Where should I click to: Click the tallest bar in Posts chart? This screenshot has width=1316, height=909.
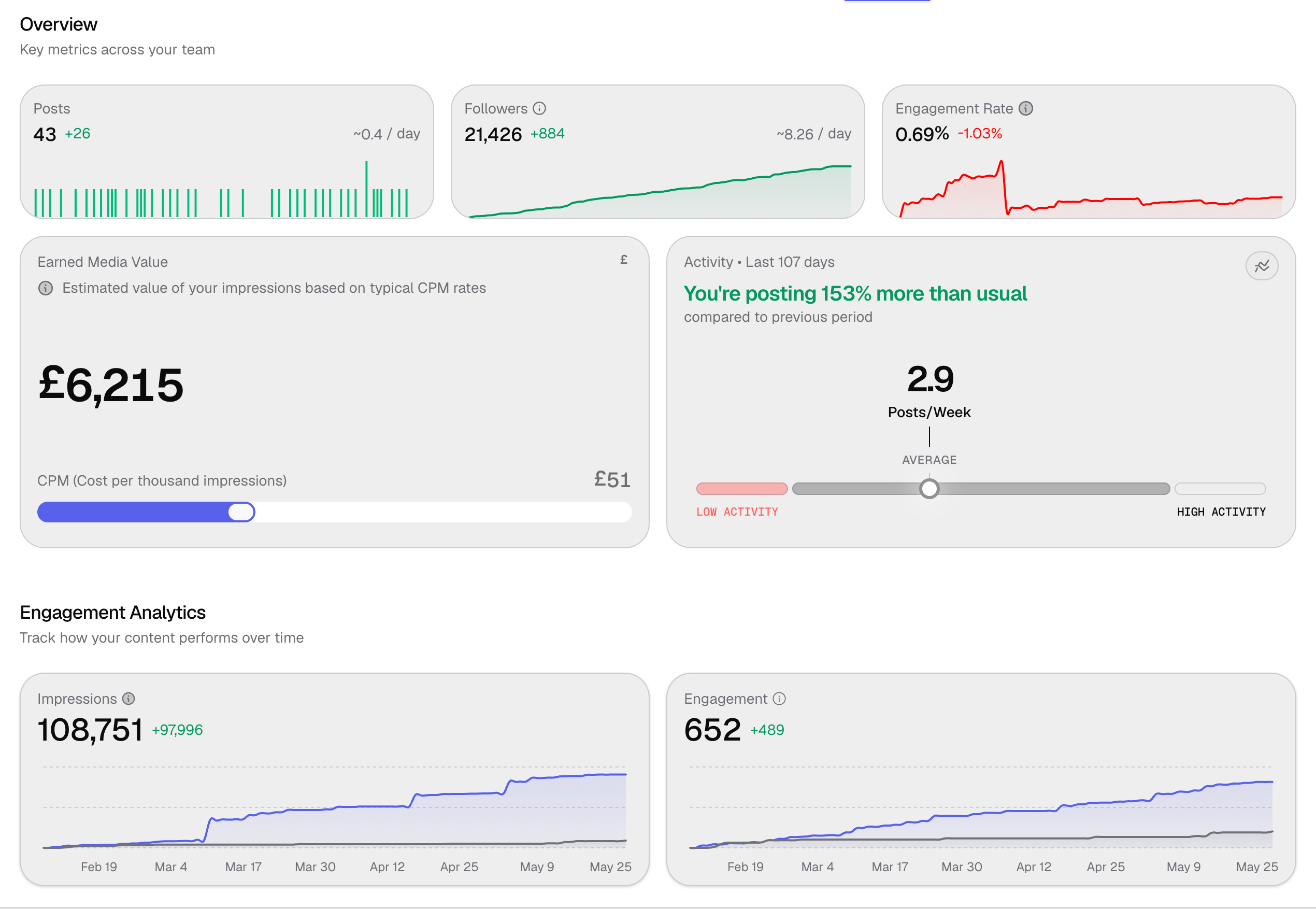(x=366, y=189)
